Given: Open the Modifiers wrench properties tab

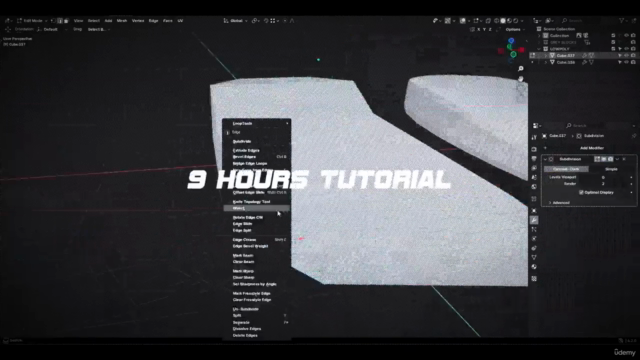Looking at the screenshot, I should [534, 220].
